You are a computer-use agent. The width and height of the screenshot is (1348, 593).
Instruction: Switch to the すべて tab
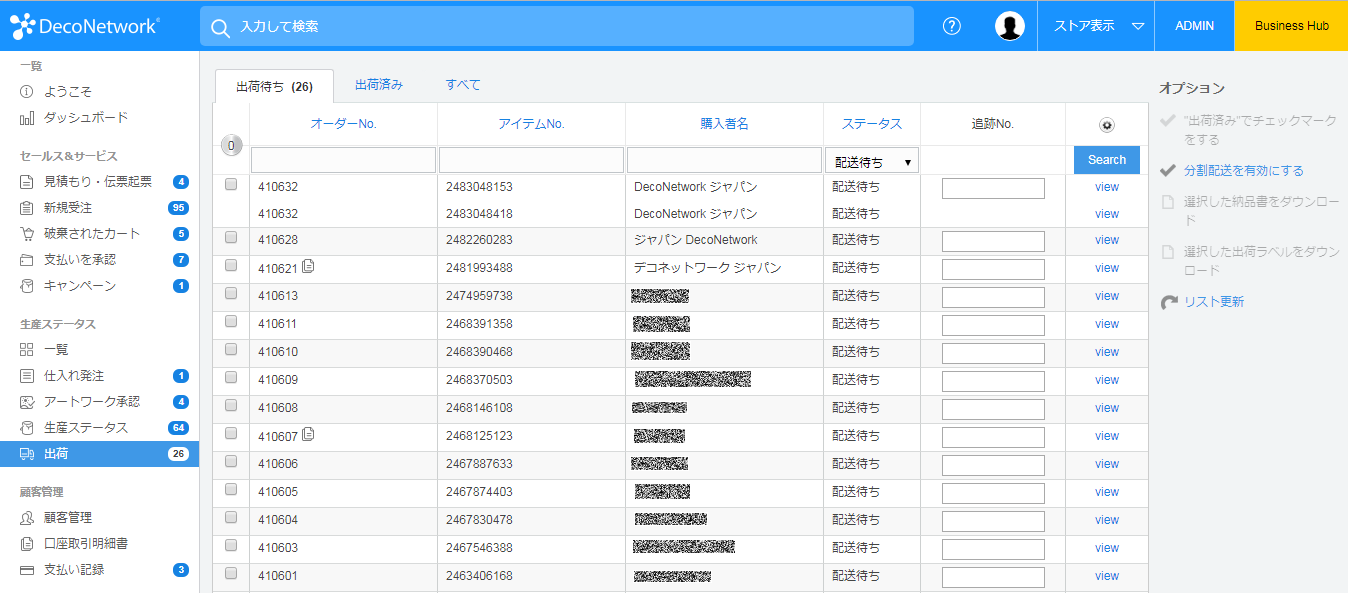click(463, 85)
